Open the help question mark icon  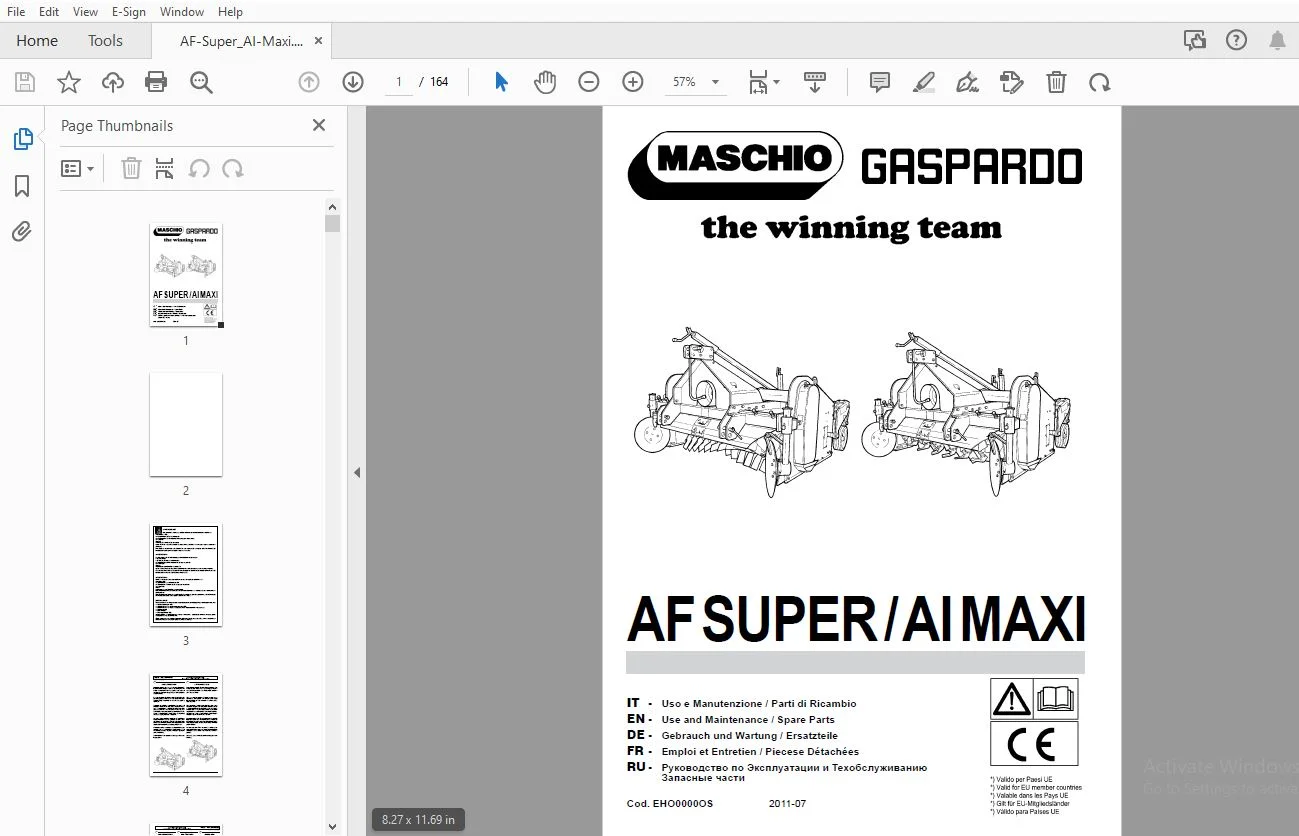(1236, 41)
